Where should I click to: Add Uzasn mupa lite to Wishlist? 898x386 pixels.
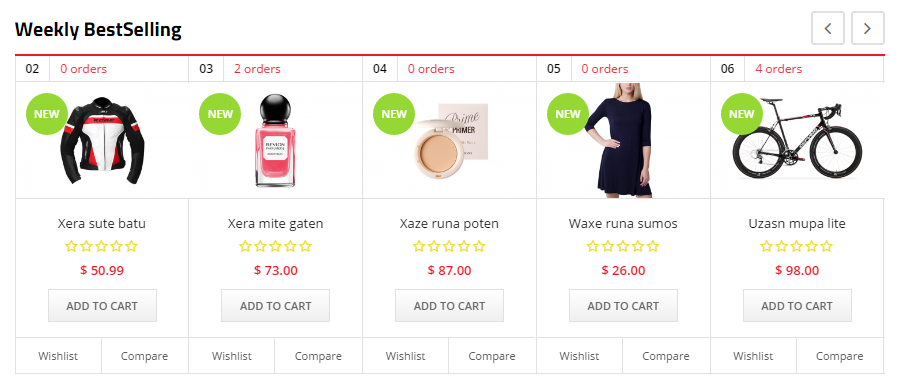pyautogui.click(x=753, y=356)
